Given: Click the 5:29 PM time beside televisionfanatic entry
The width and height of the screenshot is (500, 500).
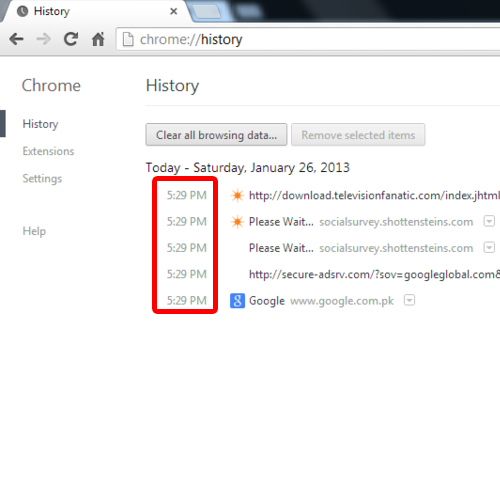Looking at the screenshot, I should pyautogui.click(x=187, y=195).
